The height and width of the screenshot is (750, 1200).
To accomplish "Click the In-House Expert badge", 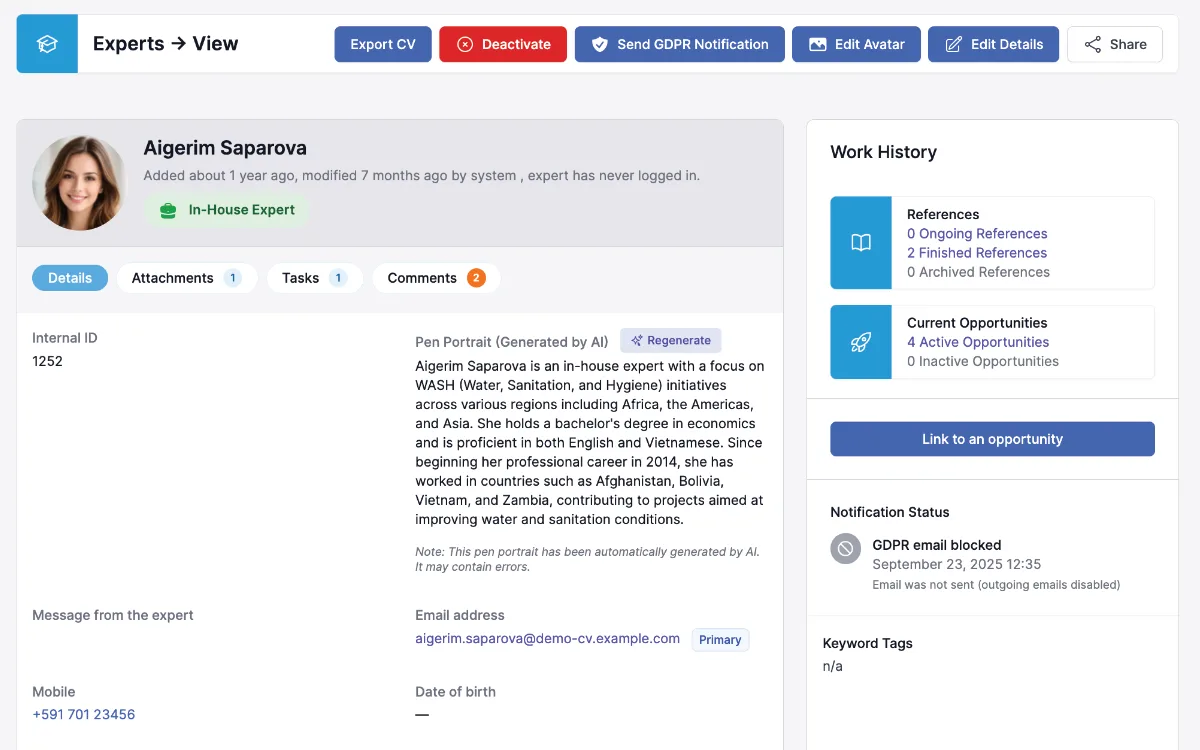I will [x=227, y=210].
